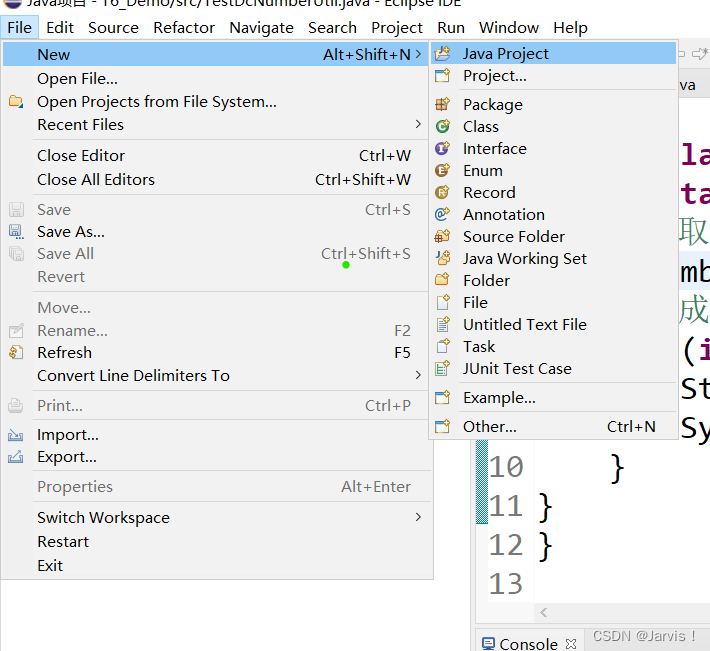Click the Save As floppy disk icon
The width and height of the screenshot is (710, 651).
16,232
